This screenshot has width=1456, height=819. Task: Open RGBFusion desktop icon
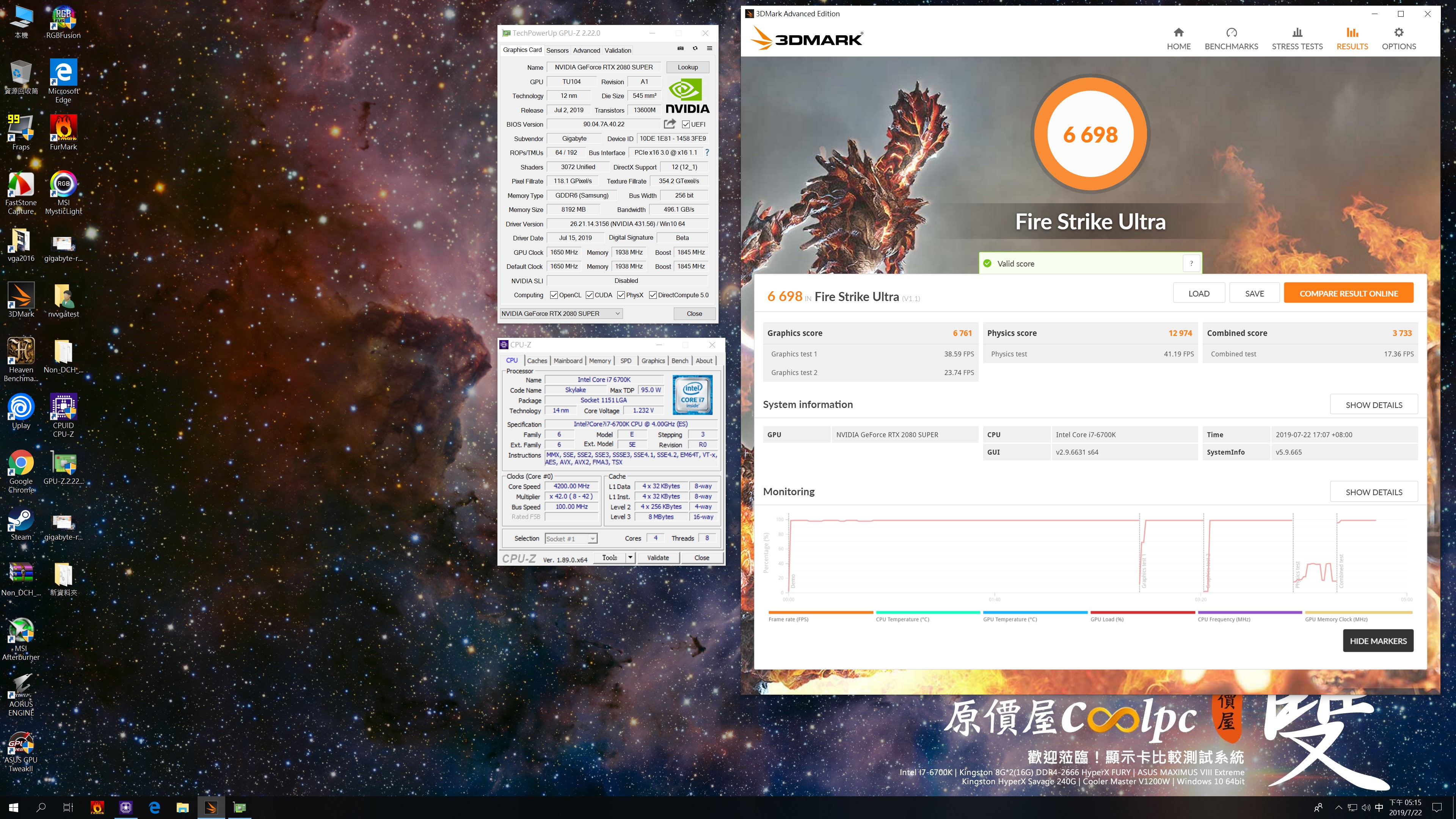[x=63, y=23]
